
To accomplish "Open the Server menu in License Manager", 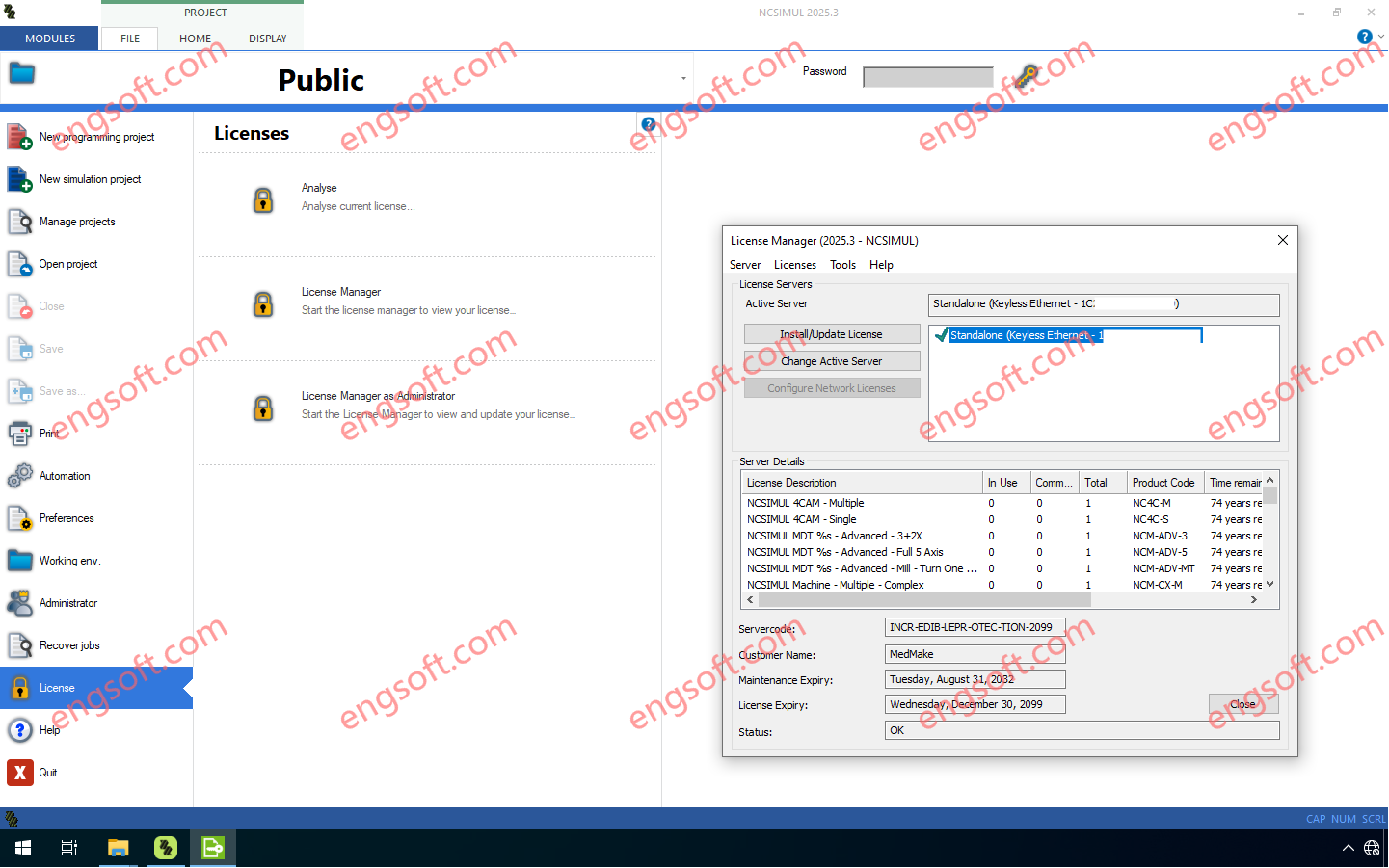I will click(745, 265).
